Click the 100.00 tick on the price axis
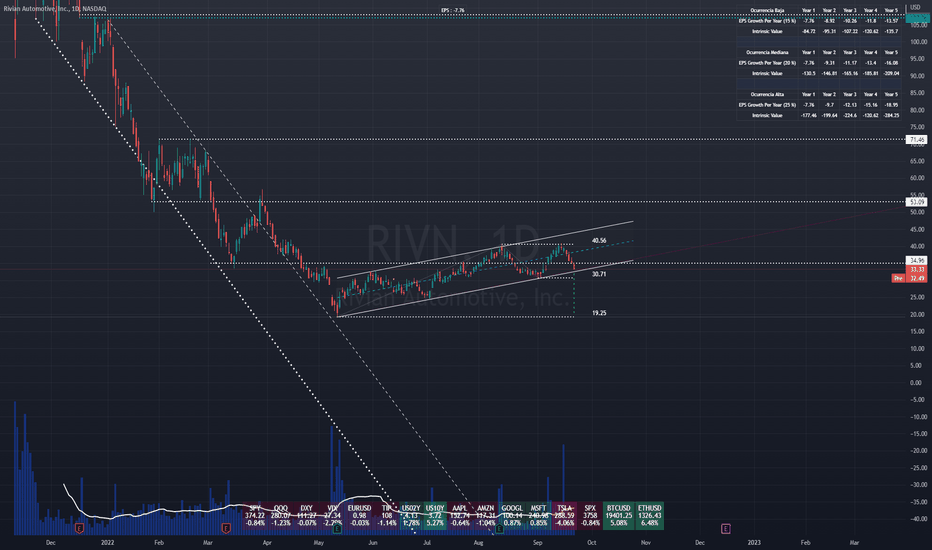The image size is (932, 550). (x=918, y=42)
